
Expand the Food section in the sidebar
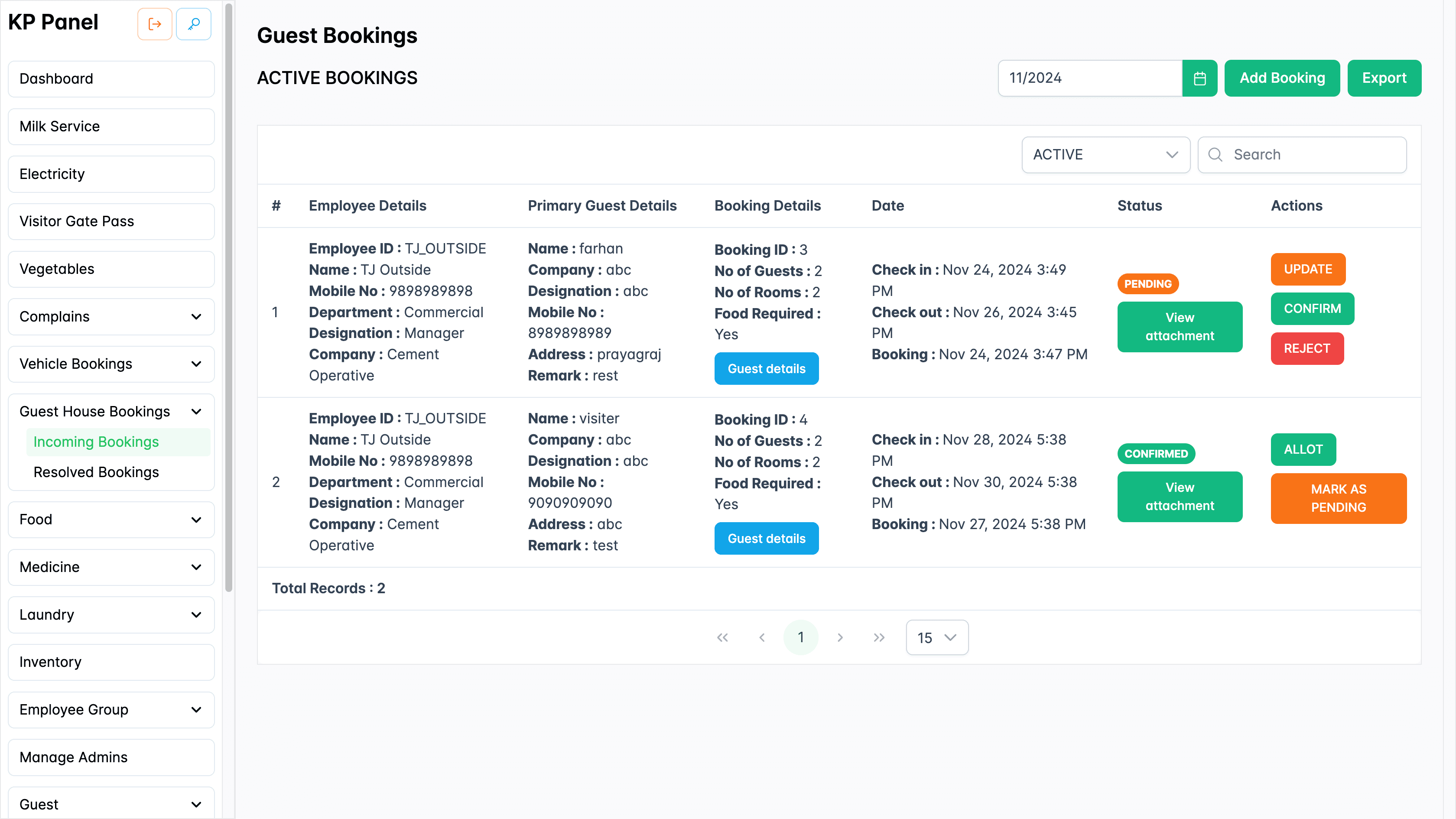[111, 520]
